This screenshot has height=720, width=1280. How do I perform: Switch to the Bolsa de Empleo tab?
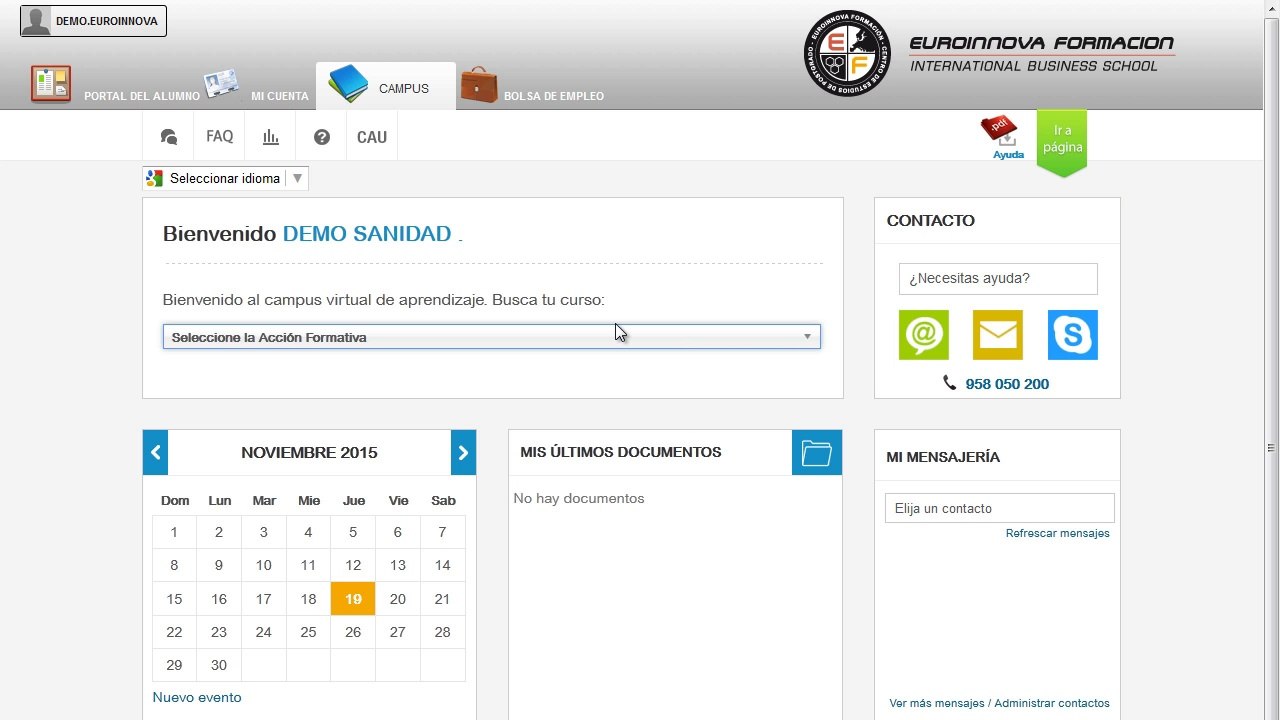[532, 85]
